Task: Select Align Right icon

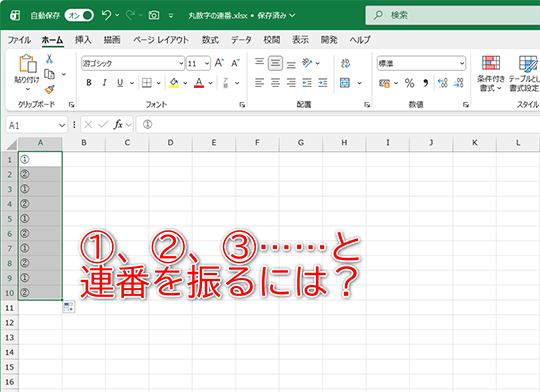Action: coord(291,83)
